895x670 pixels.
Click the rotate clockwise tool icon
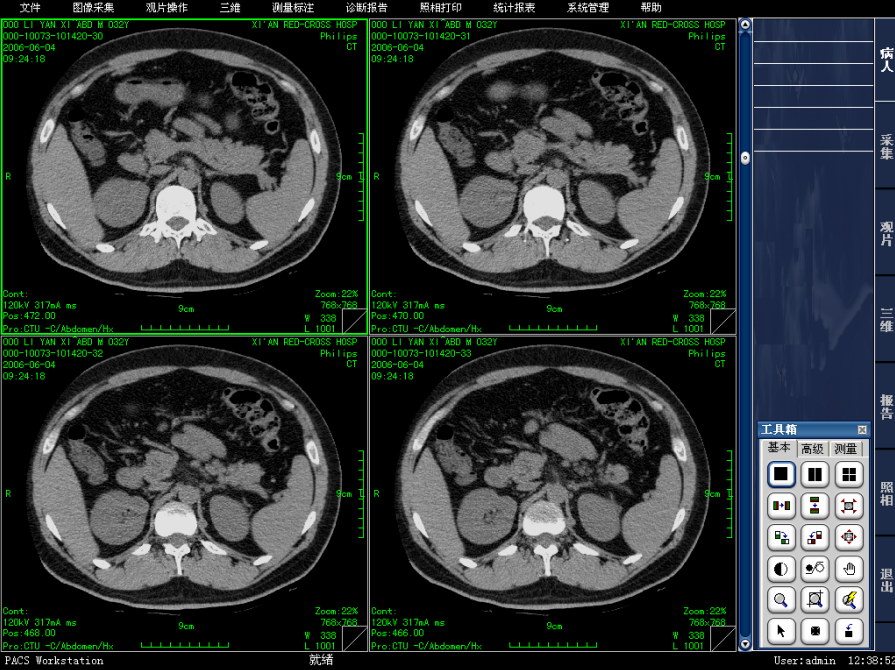[781, 537]
